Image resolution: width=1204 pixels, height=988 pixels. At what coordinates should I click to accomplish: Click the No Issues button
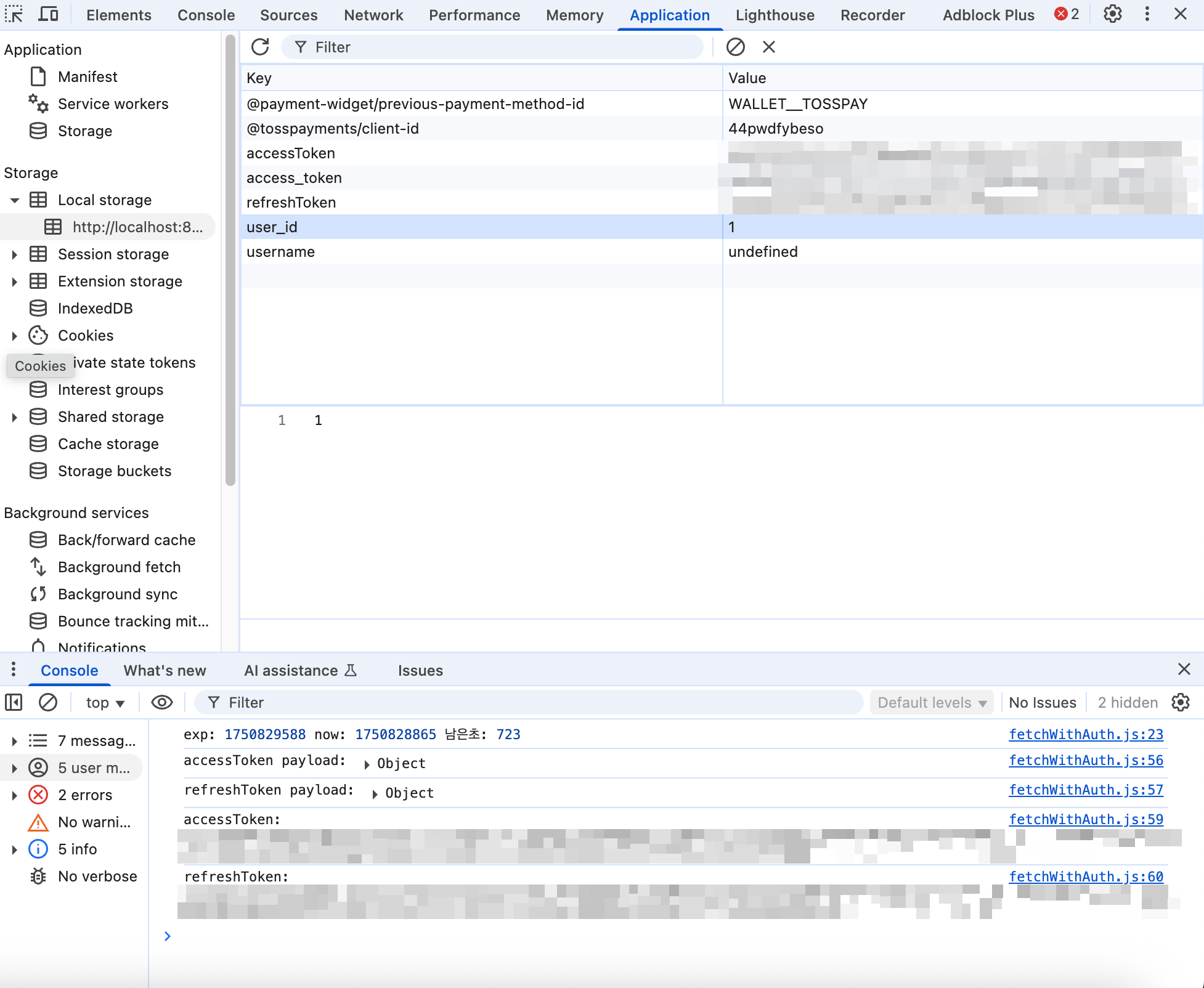coord(1042,702)
